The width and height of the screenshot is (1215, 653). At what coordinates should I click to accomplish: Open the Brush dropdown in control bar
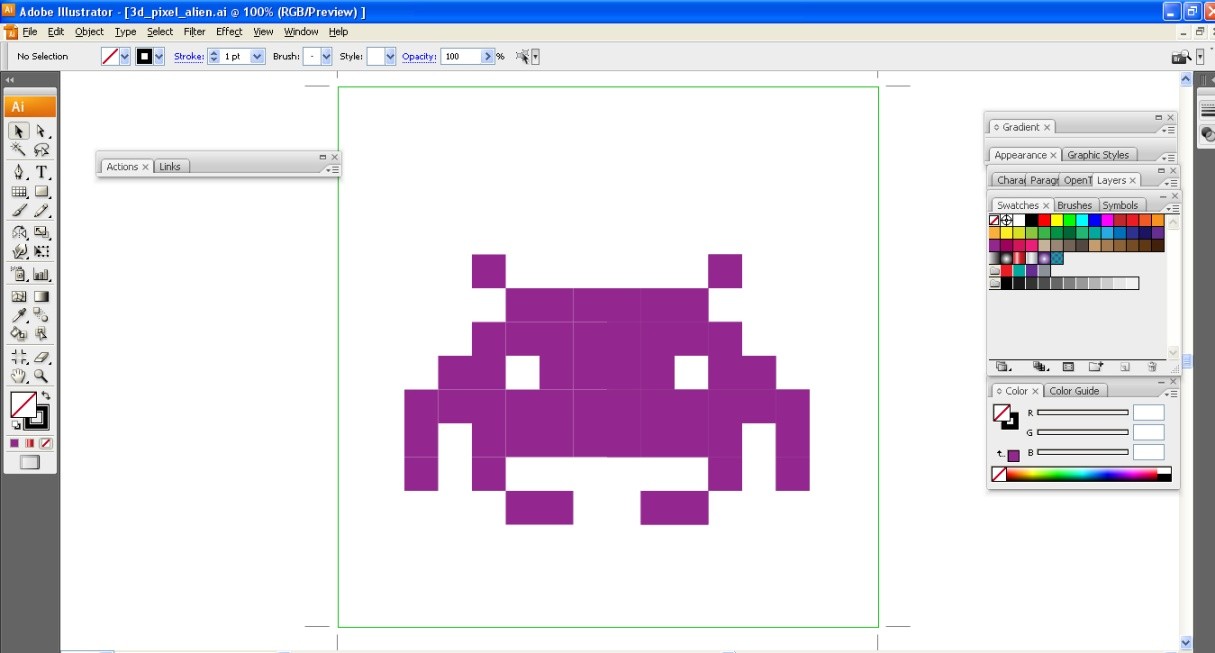[326, 56]
